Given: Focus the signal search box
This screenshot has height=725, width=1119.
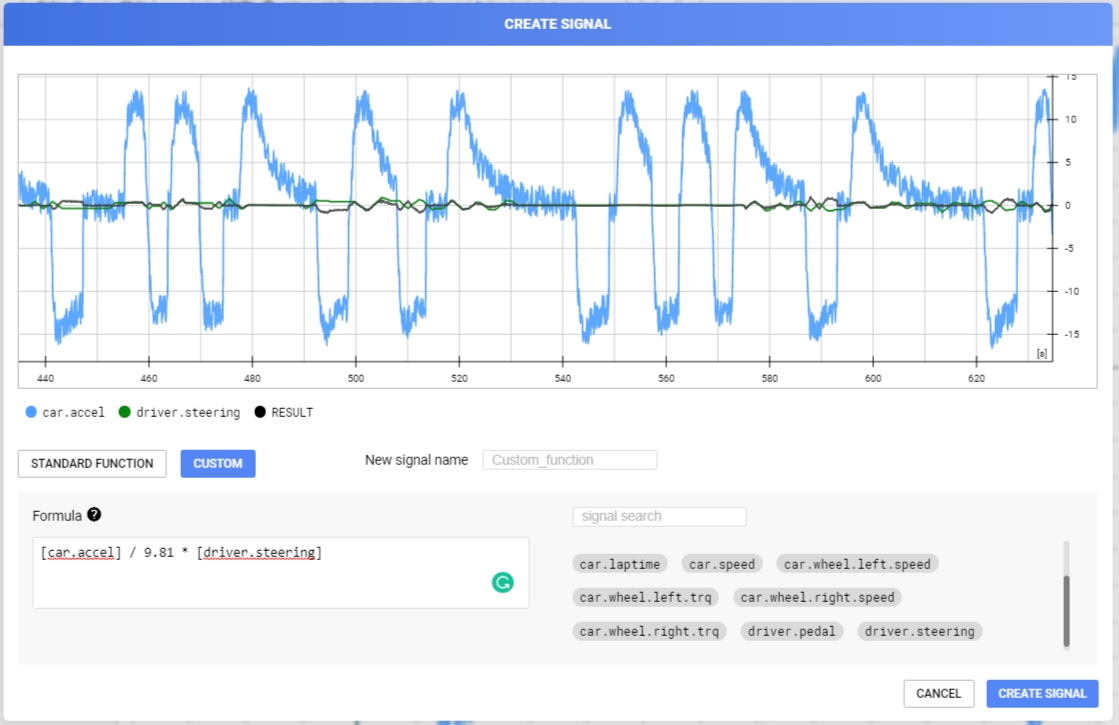Looking at the screenshot, I should pyautogui.click(x=659, y=516).
